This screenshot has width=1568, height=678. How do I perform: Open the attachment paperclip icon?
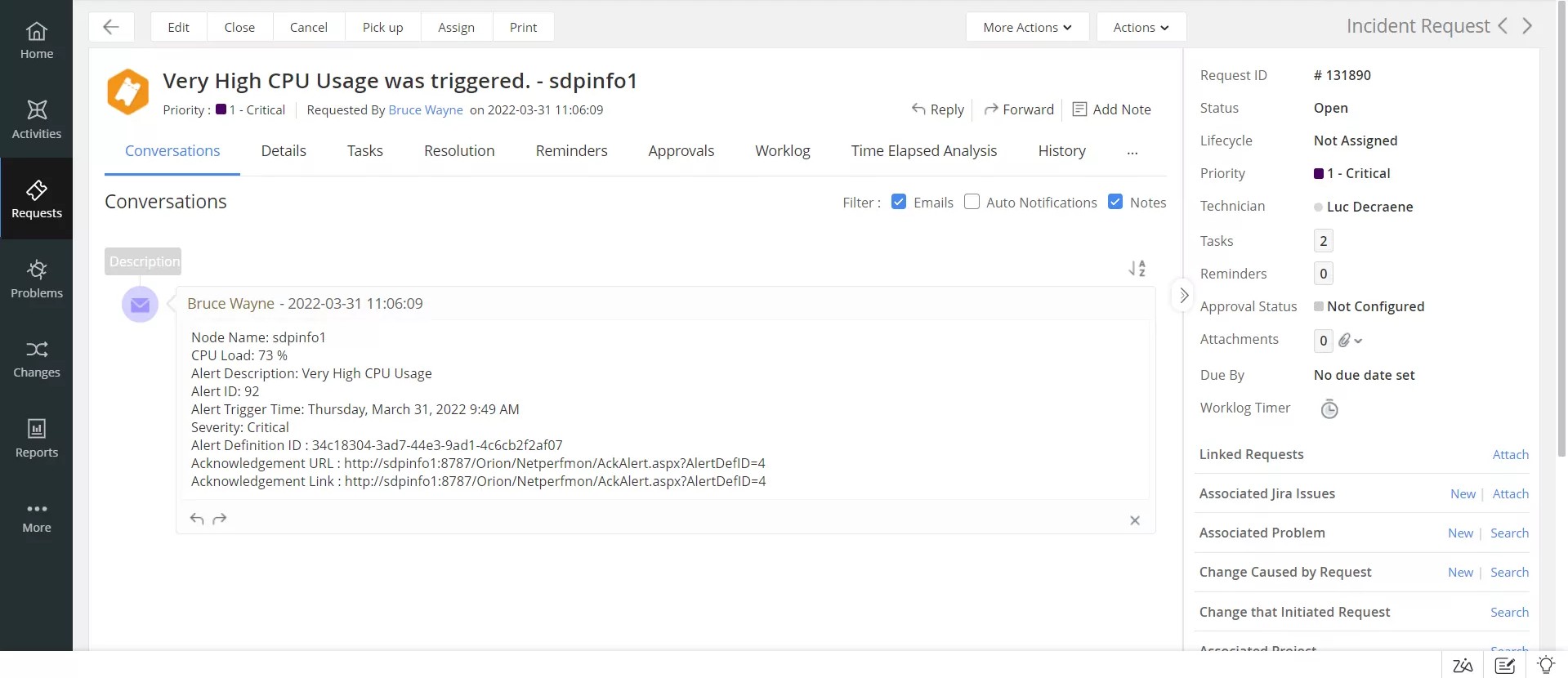tap(1345, 341)
